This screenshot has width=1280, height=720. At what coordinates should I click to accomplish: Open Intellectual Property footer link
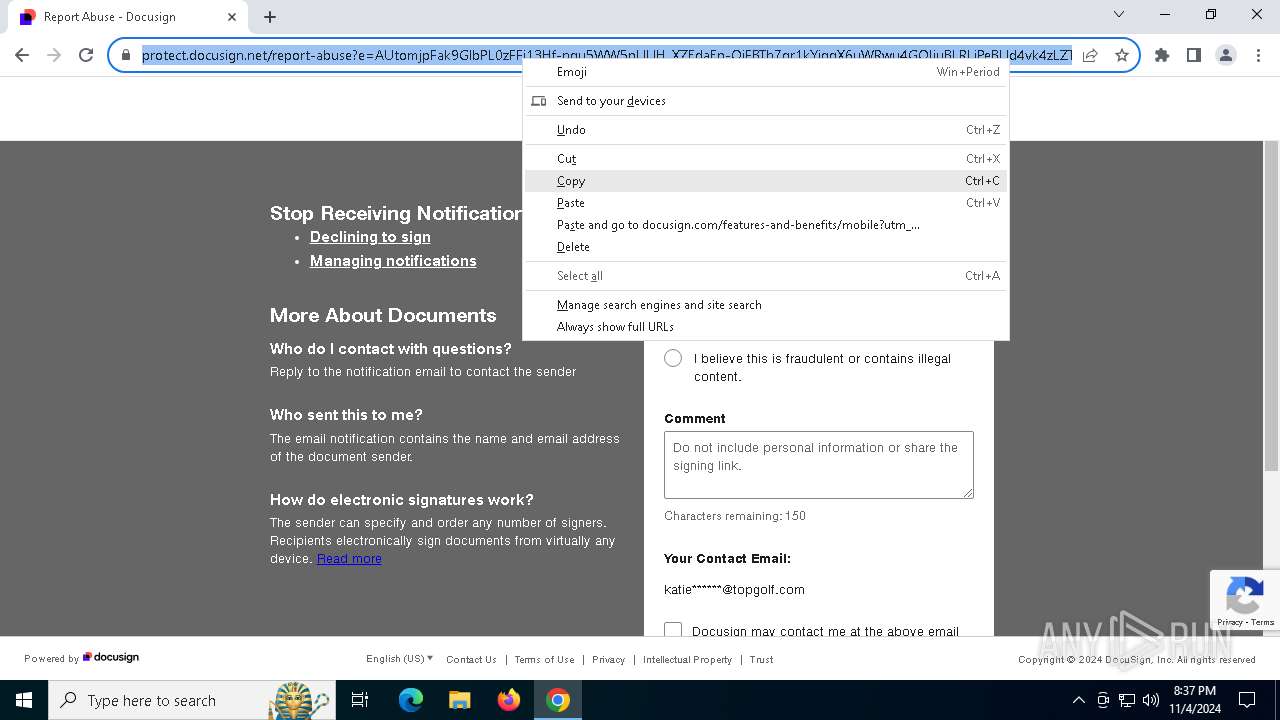[687, 660]
